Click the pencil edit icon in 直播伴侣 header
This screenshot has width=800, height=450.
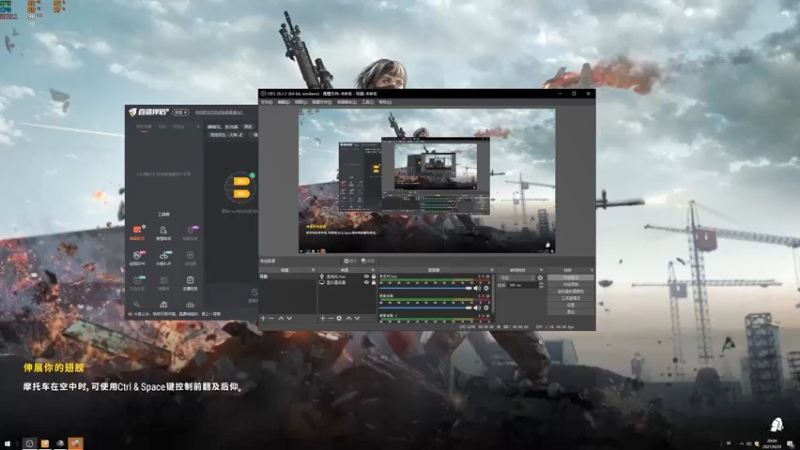[x=241, y=135]
